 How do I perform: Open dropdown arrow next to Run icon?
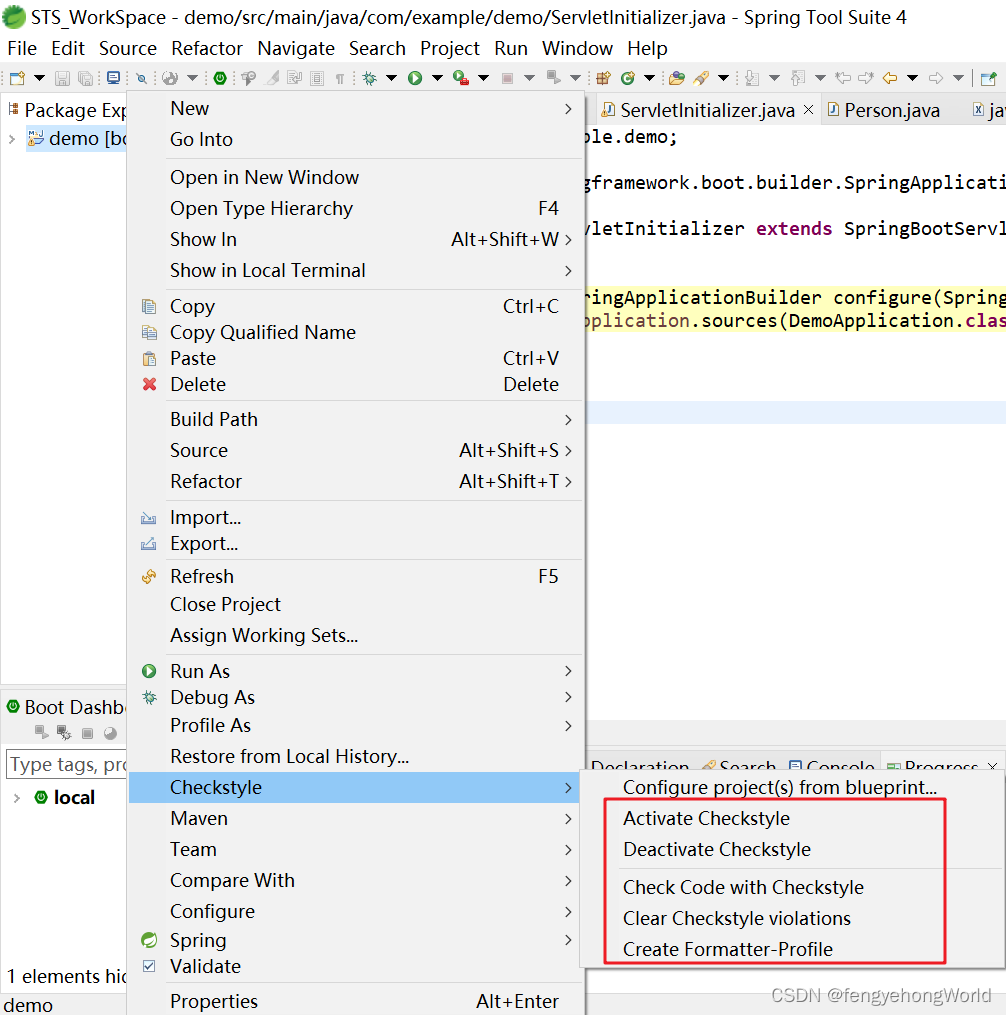437,78
